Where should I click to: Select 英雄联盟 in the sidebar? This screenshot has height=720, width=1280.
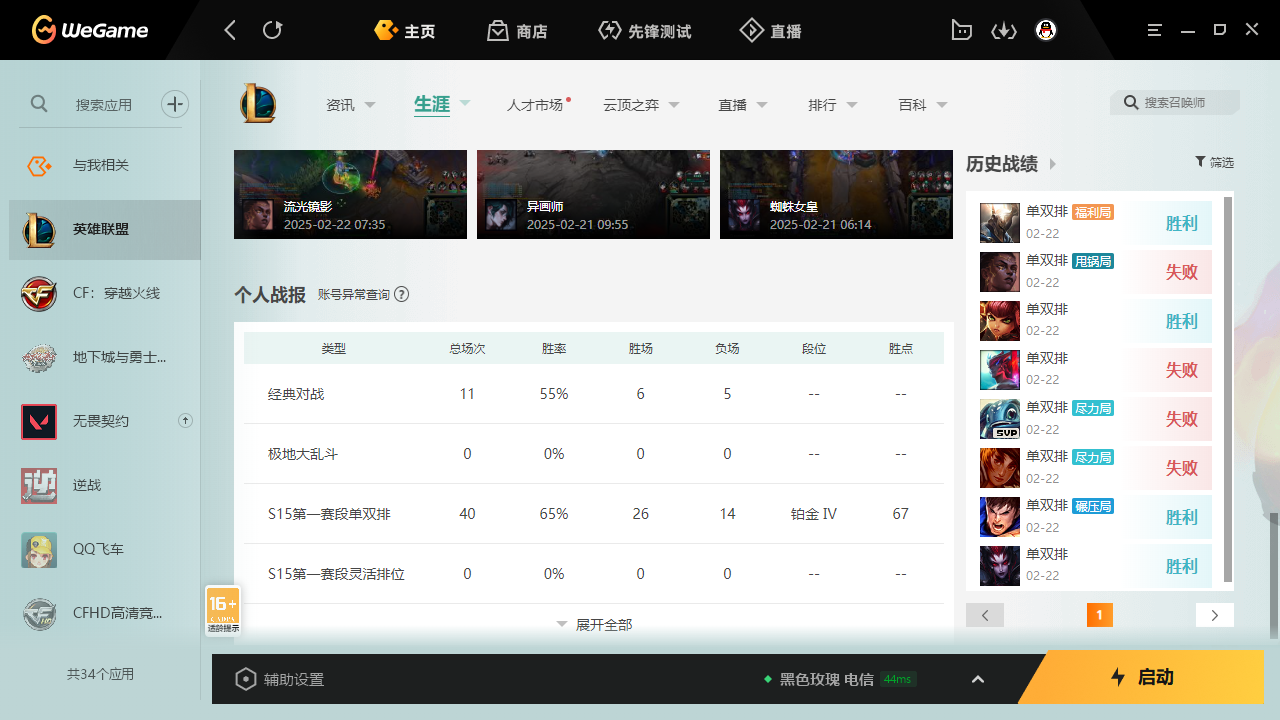coord(105,229)
